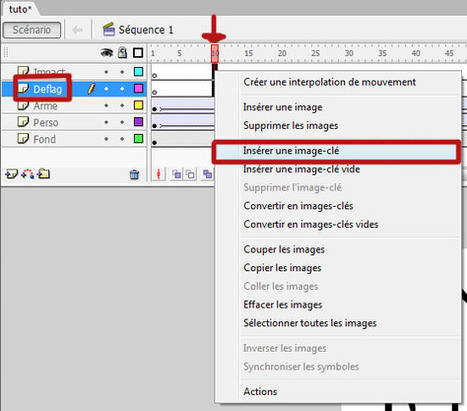467x411 pixels.
Task: Select the Perso layer
Action: click(x=46, y=123)
